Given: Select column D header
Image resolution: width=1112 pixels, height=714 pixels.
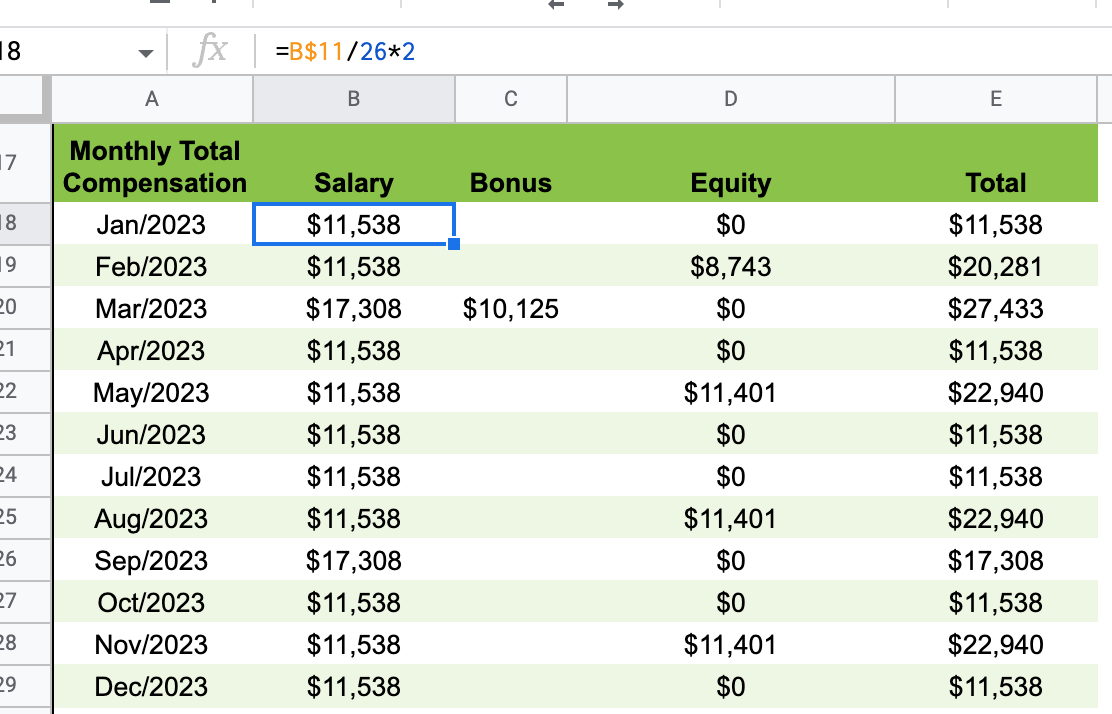Looking at the screenshot, I should click(730, 99).
